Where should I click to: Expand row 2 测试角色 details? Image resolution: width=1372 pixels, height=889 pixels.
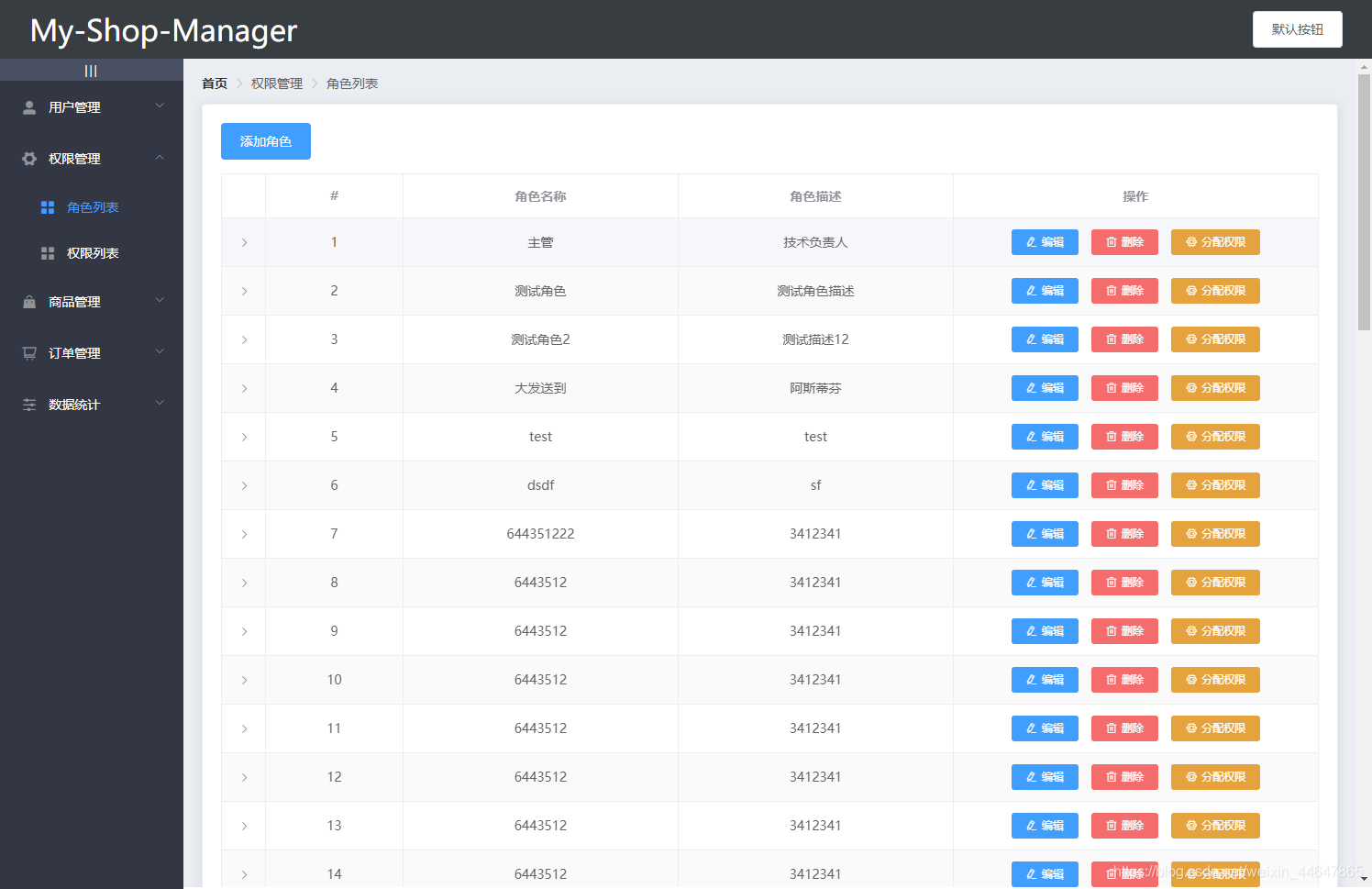(x=244, y=291)
